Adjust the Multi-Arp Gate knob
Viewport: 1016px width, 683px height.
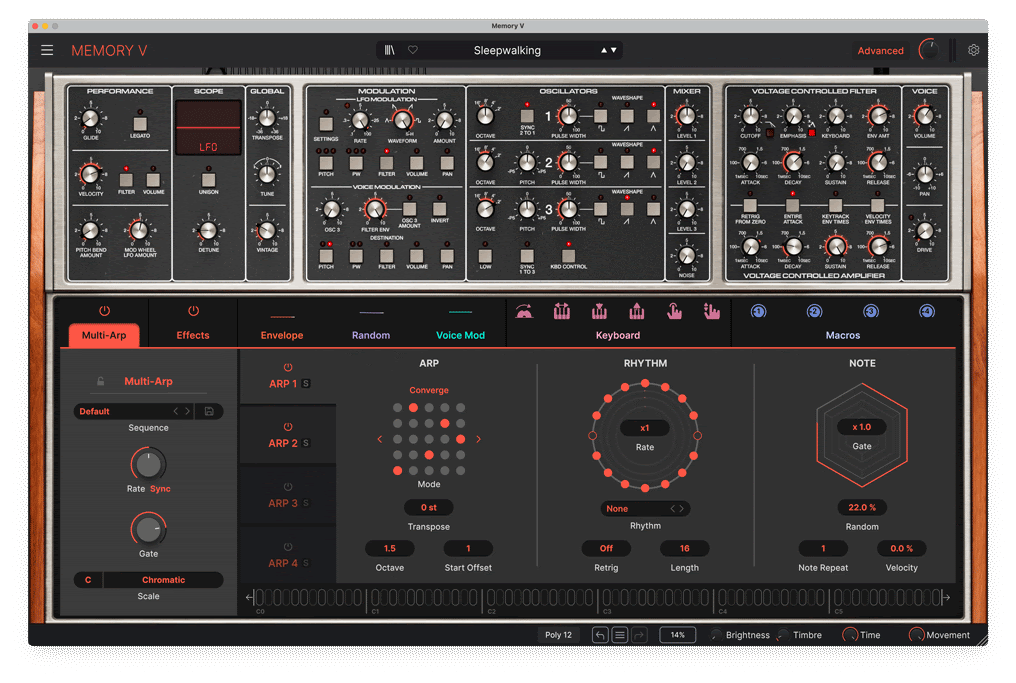(148, 529)
